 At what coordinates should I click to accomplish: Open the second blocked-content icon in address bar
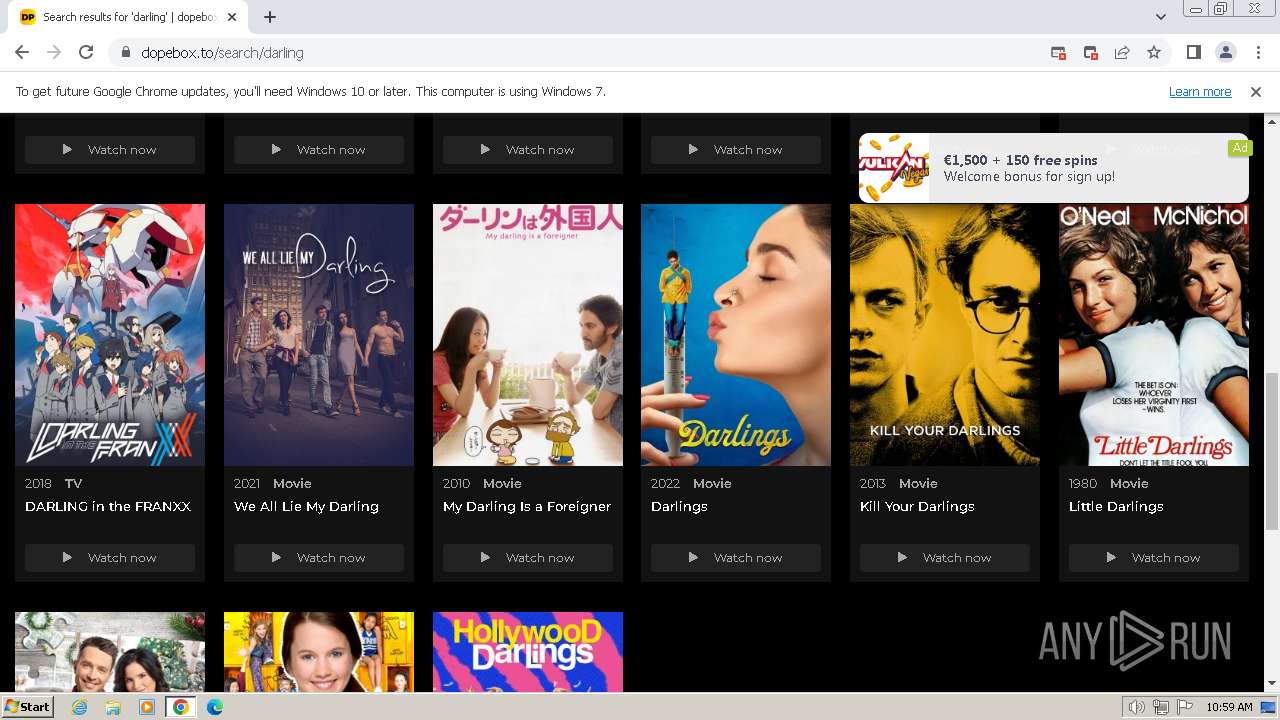tap(1091, 53)
